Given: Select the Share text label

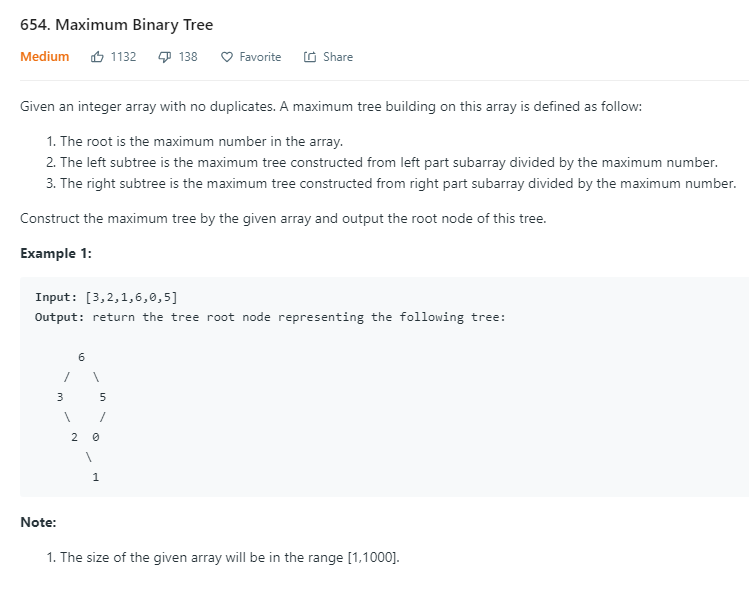Looking at the screenshot, I should point(338,57).
